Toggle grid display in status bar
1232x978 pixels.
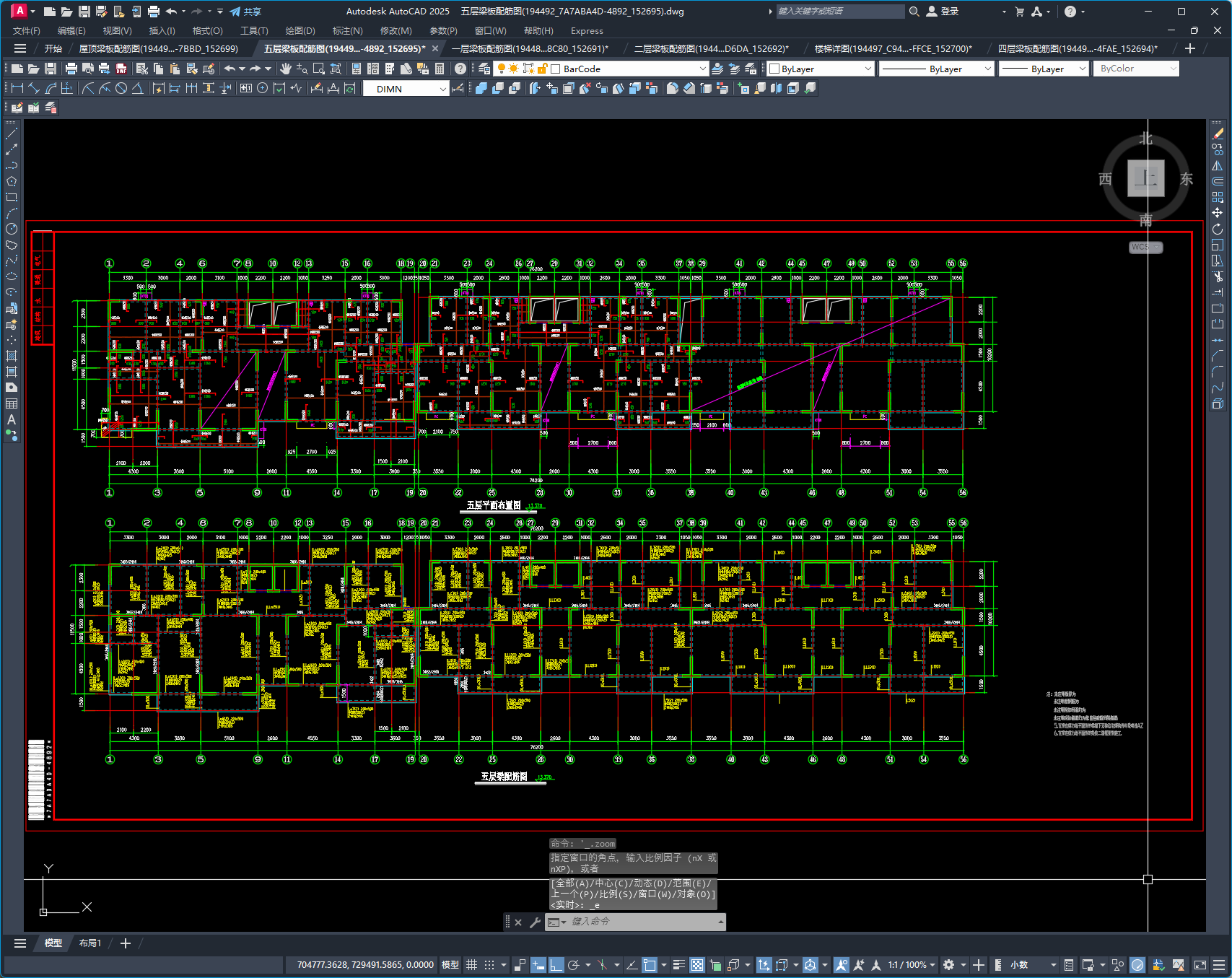tap(472, 965)
